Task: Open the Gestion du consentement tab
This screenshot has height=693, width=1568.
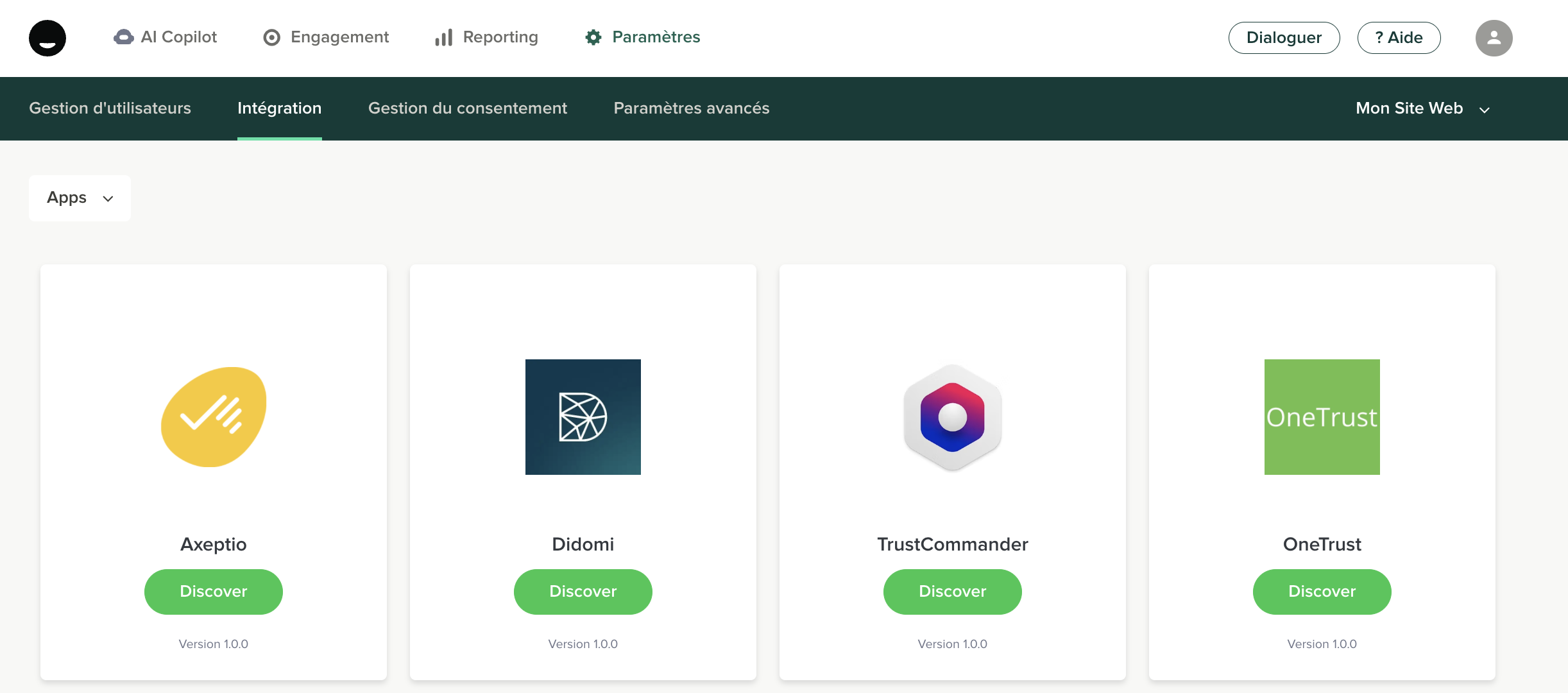Action: coord(467,108)
